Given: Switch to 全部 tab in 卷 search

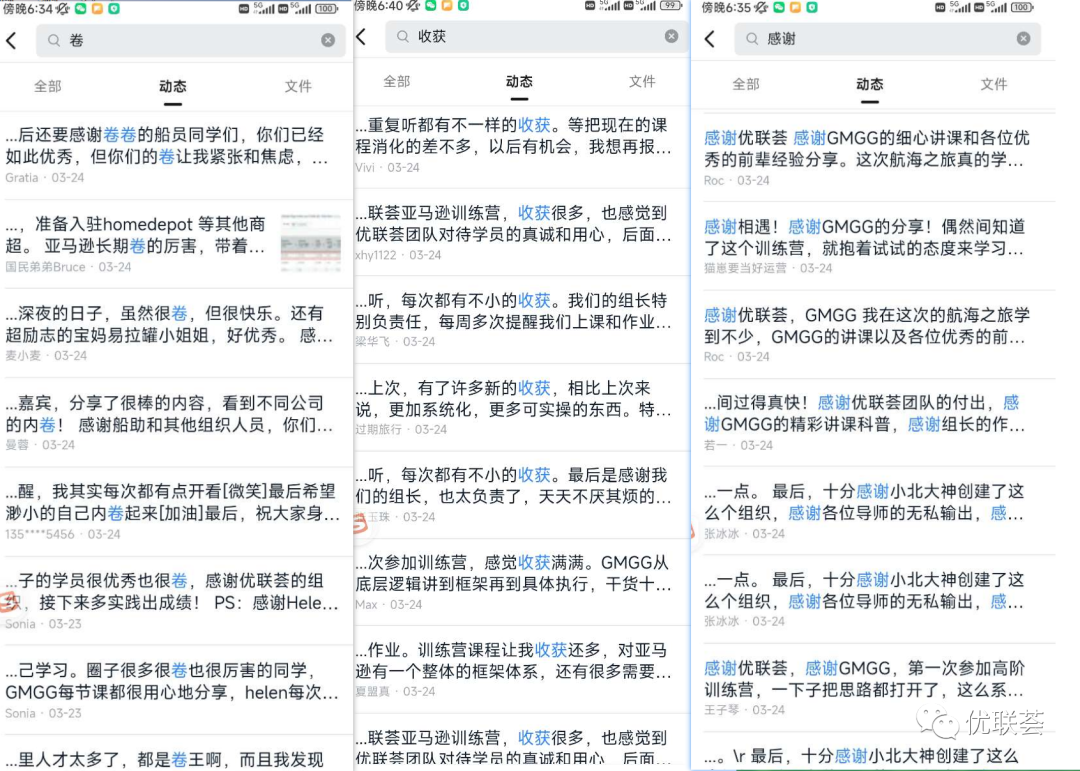Looking at the screenshot, I should 48,86.
